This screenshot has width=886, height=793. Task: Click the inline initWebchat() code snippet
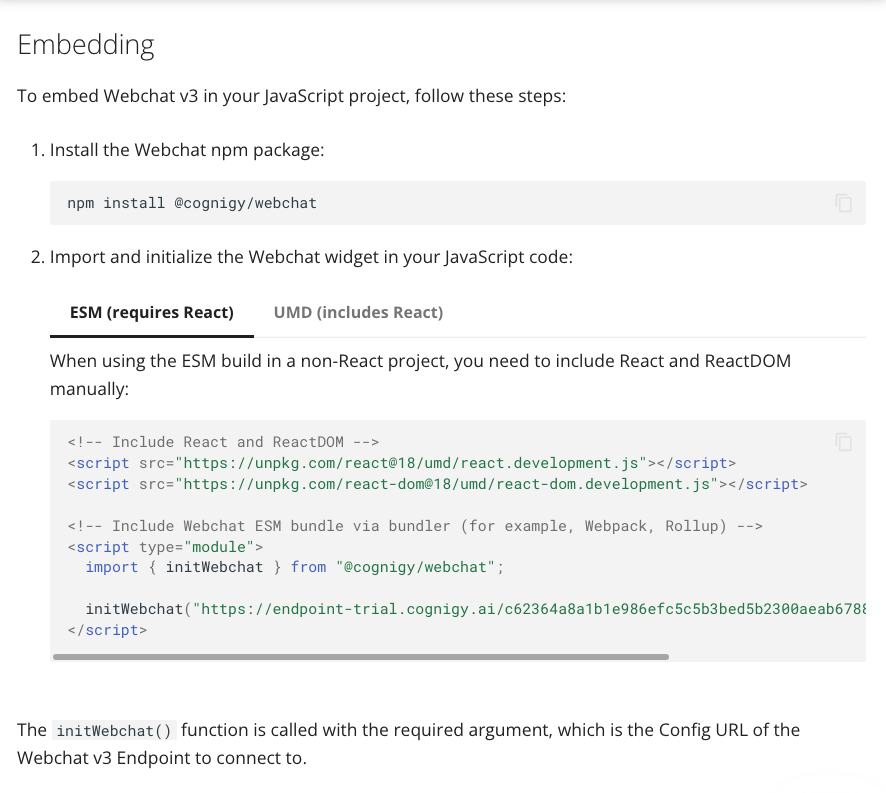click(113, 730)
